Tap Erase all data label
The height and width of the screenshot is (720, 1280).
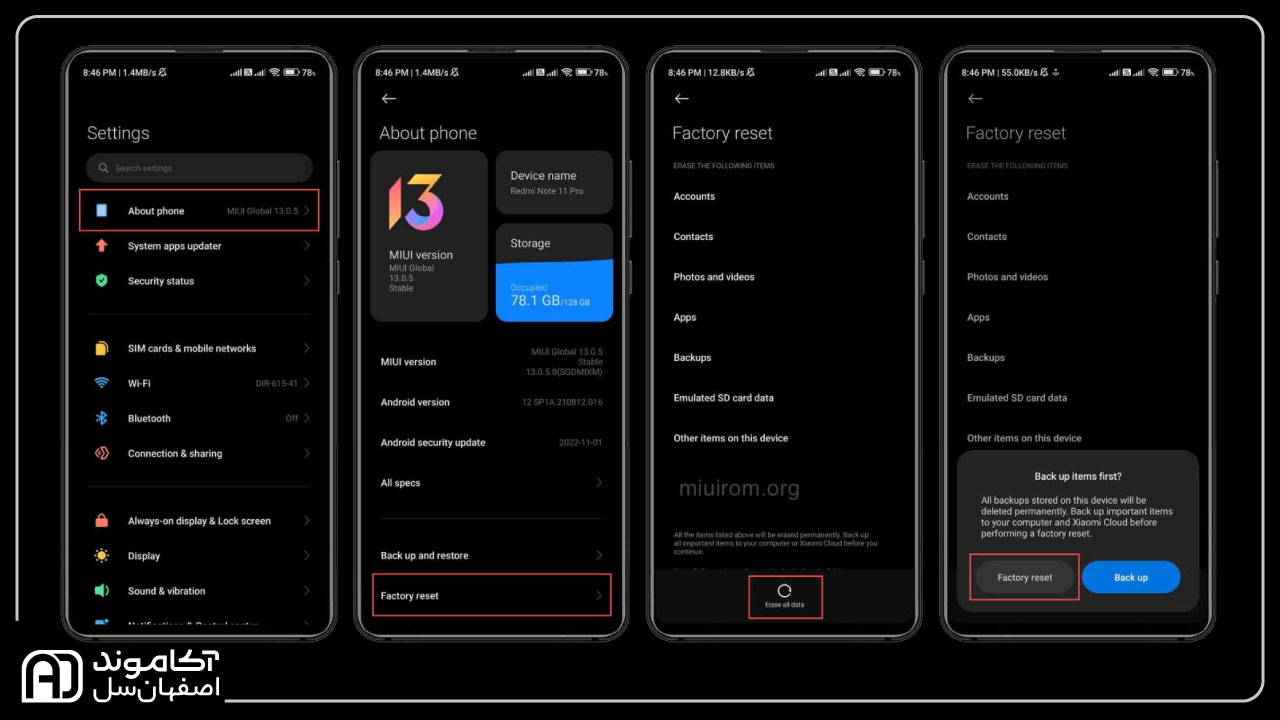tap(785, 605)
